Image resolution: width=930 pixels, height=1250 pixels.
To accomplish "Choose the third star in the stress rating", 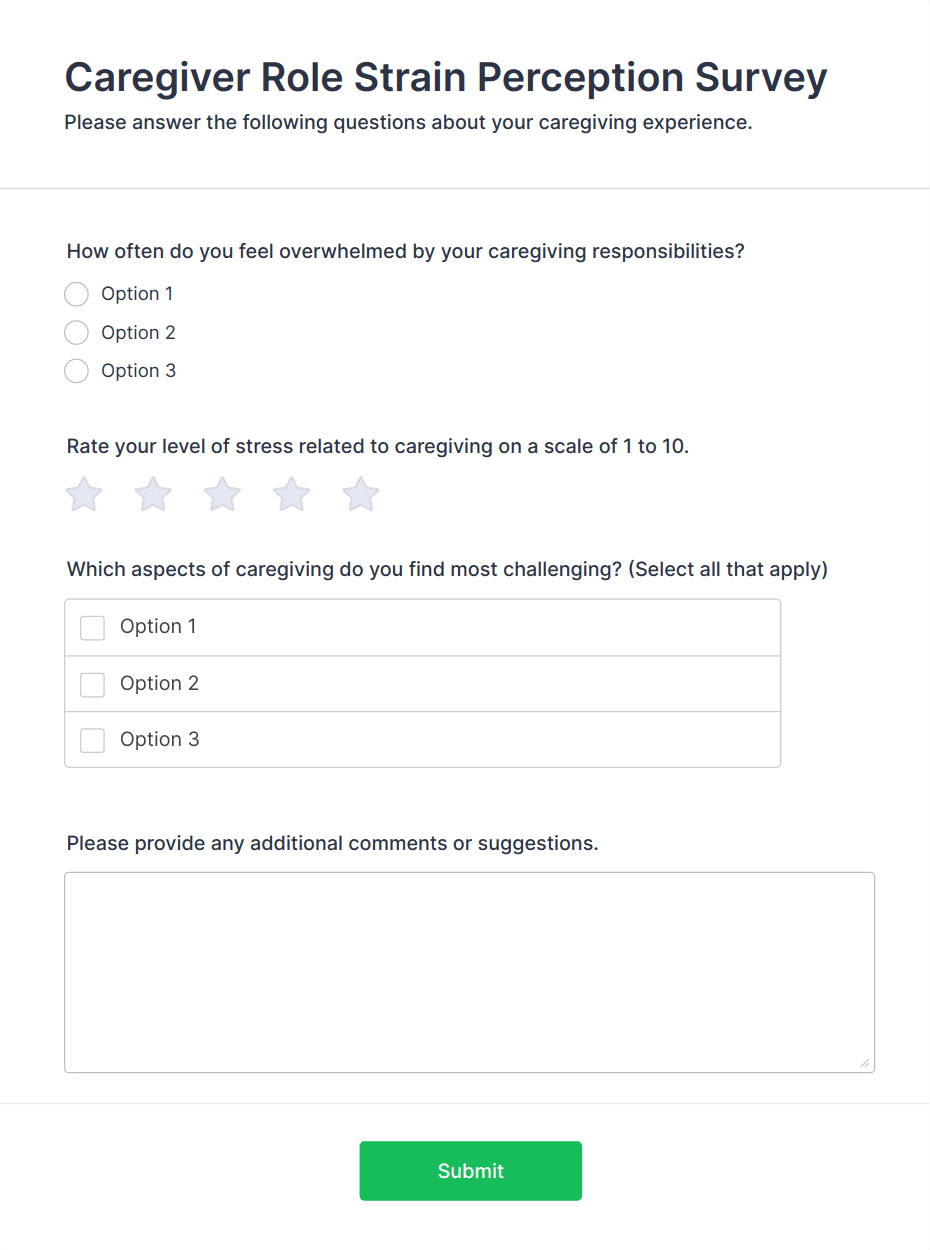I will tap(222, 494).
